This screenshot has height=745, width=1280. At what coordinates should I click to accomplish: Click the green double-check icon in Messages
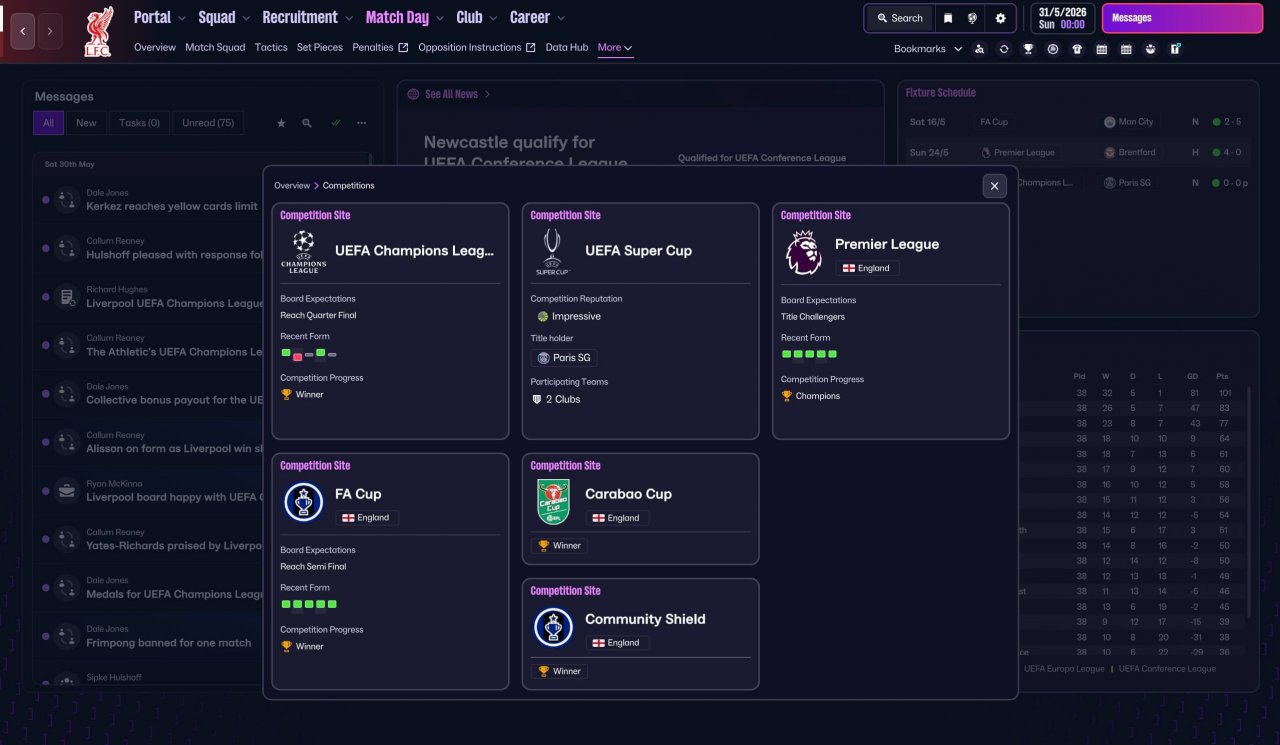click(335, 123)
